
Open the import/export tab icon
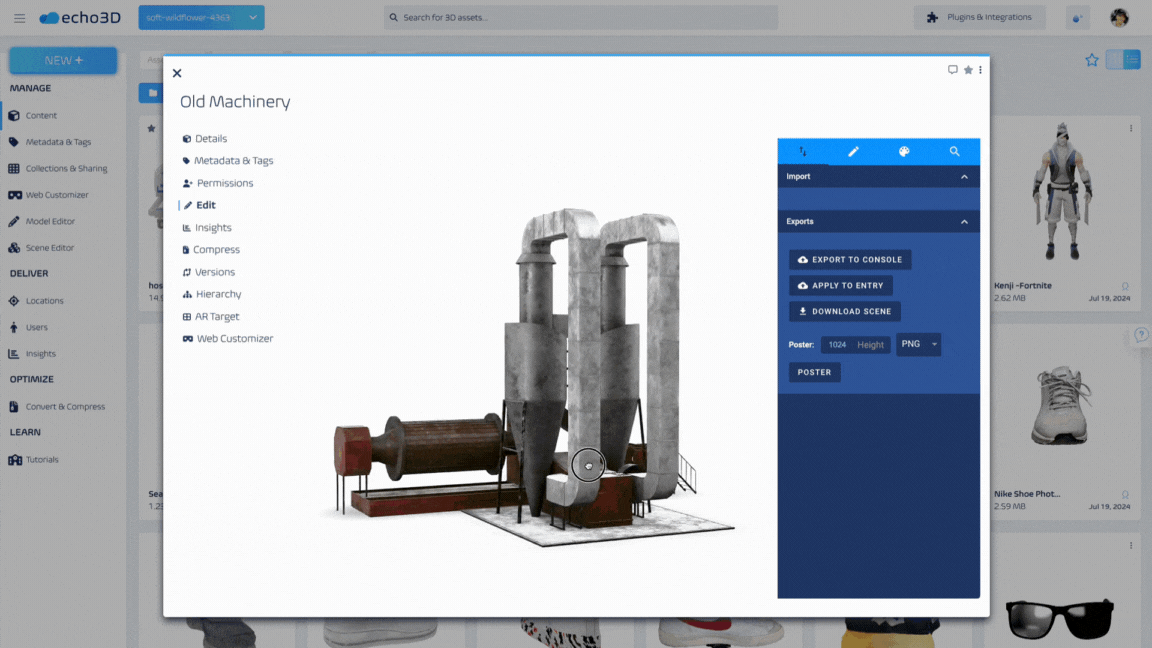(803, 152)
